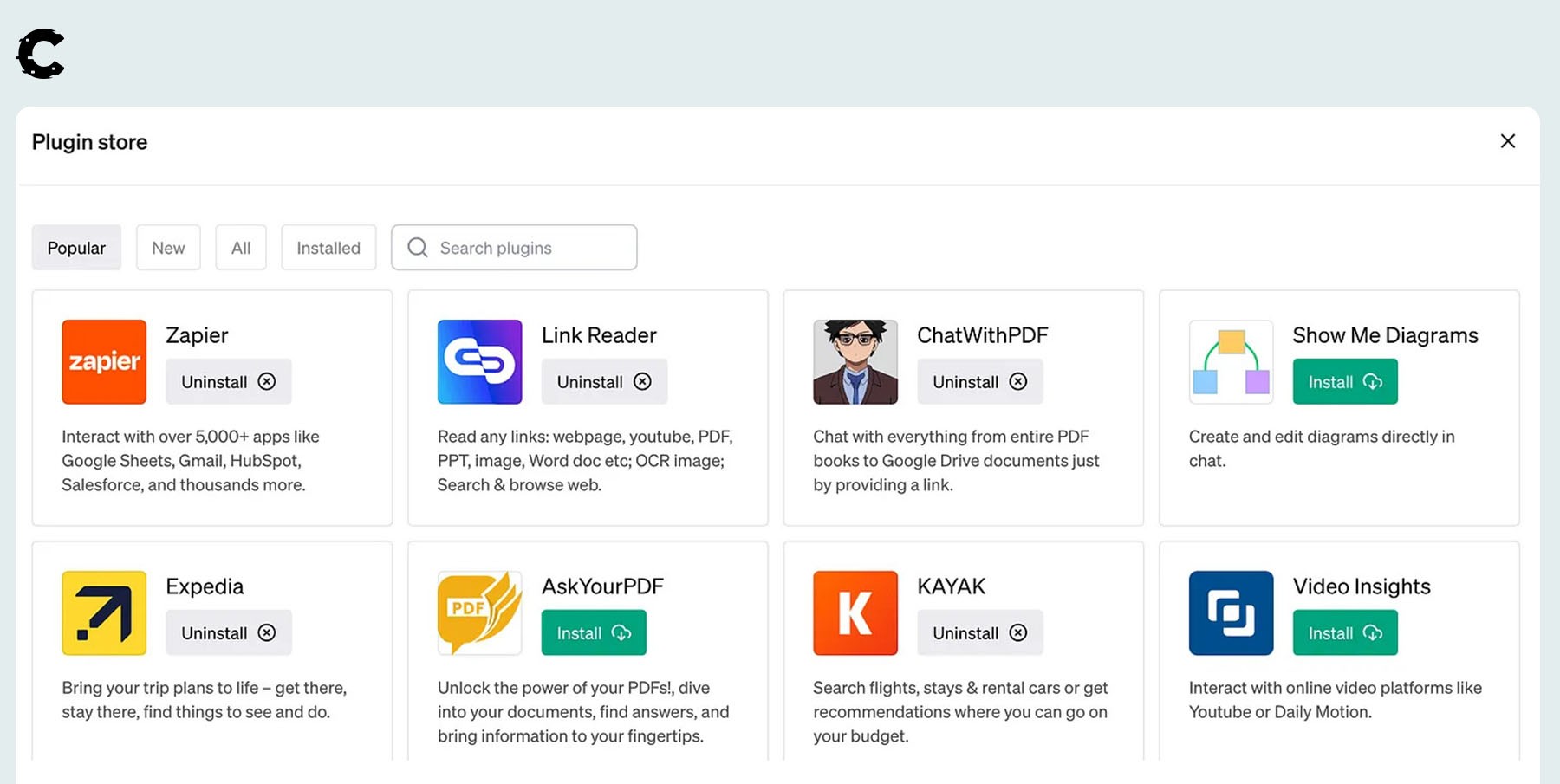Click the ChatGPT logo in the top-left corner
The width and height of the screenshot is (1560, 784).
tap(40, 54)
